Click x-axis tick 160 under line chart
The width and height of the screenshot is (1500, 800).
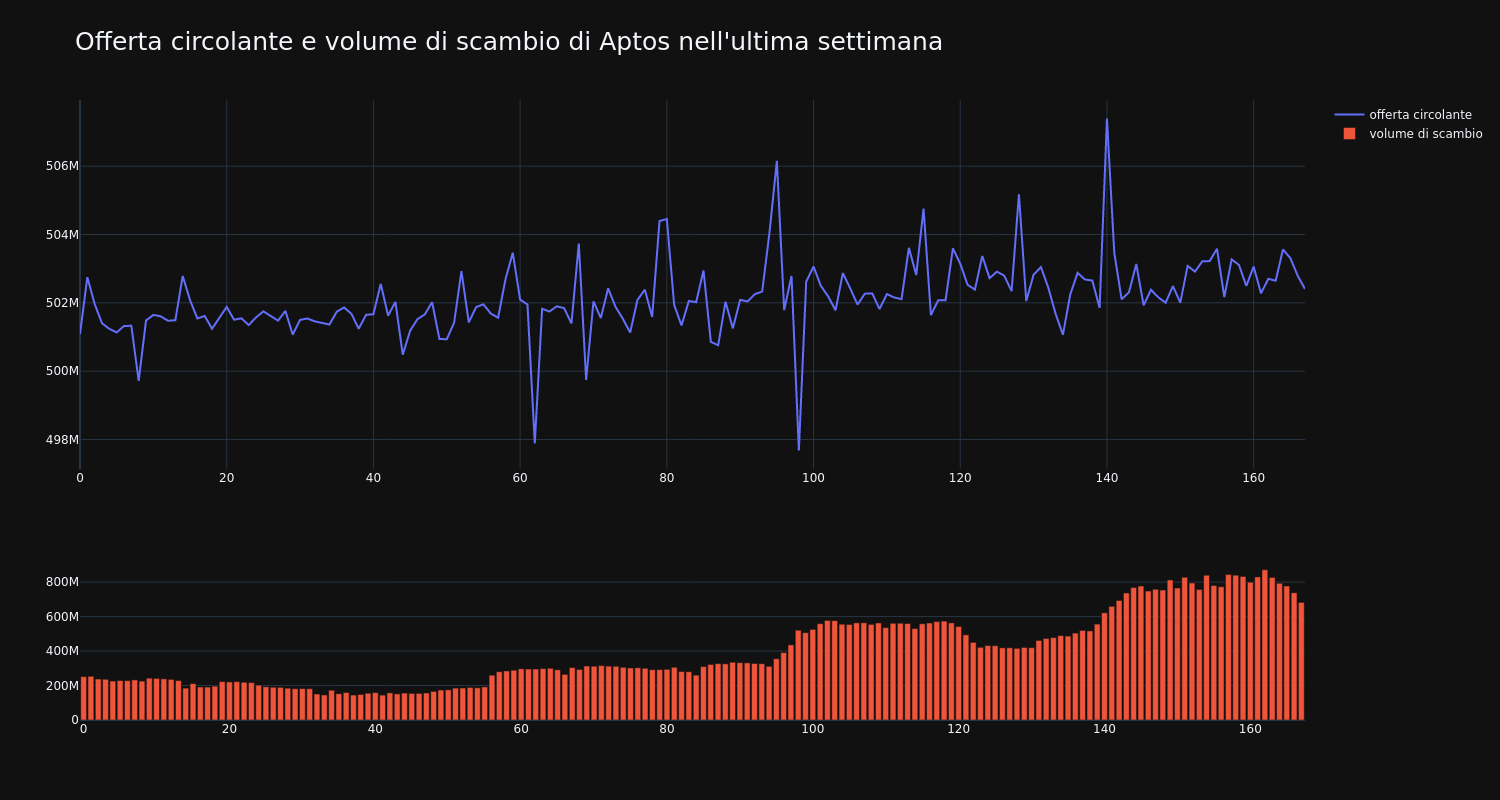[1253, 478]
